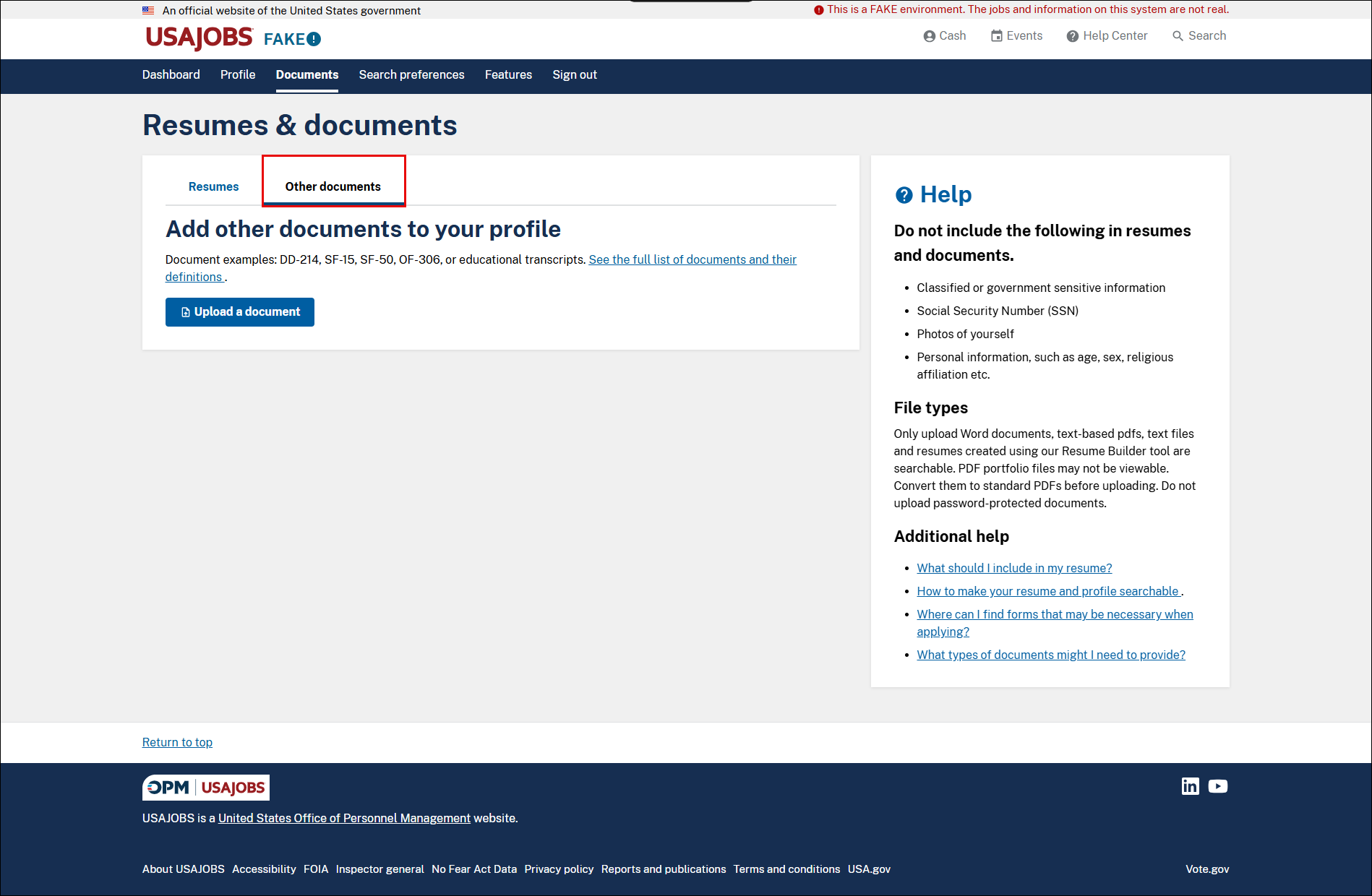Click the OPM USAJOBS footer logo
This screenshot has width=1372, height=896.
206,788
